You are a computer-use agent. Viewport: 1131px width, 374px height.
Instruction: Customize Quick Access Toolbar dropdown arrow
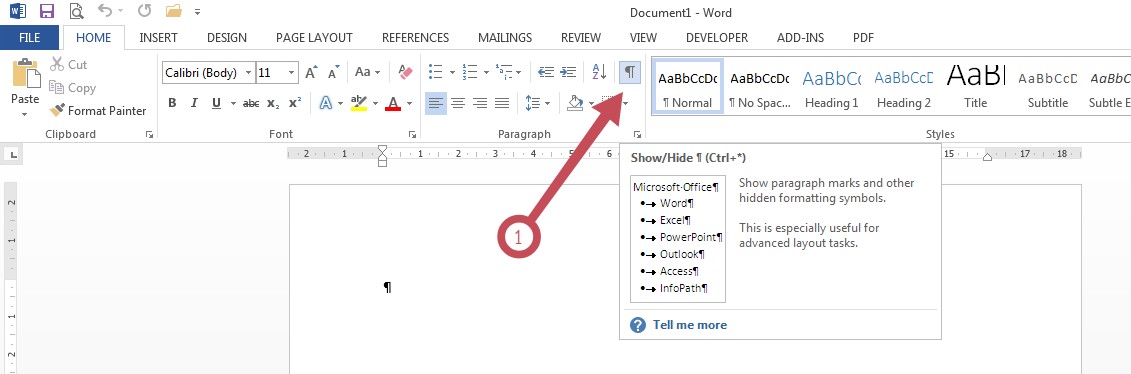click(x=198, y=12)
